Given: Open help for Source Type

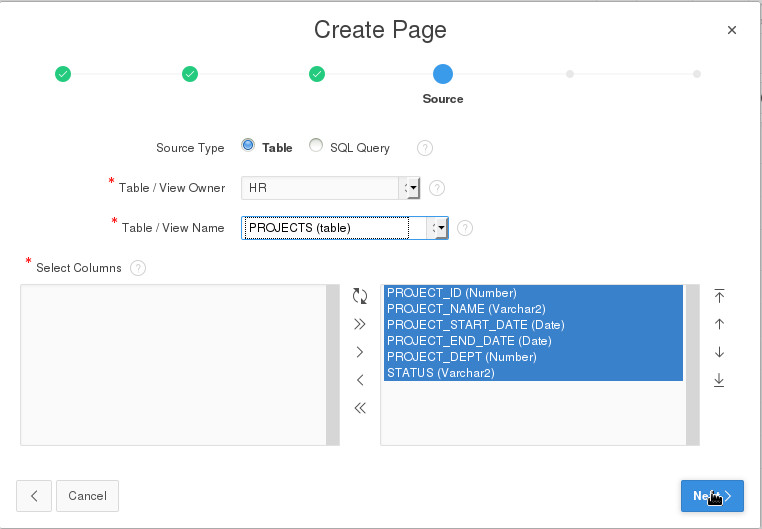Looking at the screenshot, I should click(x=425, y=148).
